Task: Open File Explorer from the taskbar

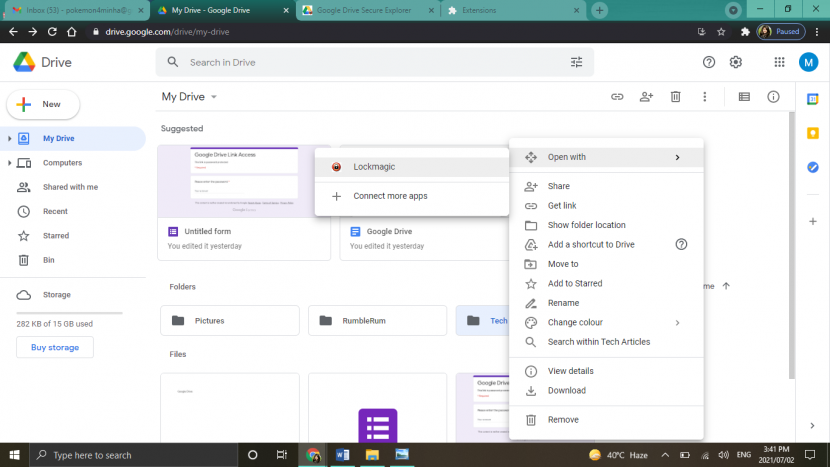Action: 372,455
